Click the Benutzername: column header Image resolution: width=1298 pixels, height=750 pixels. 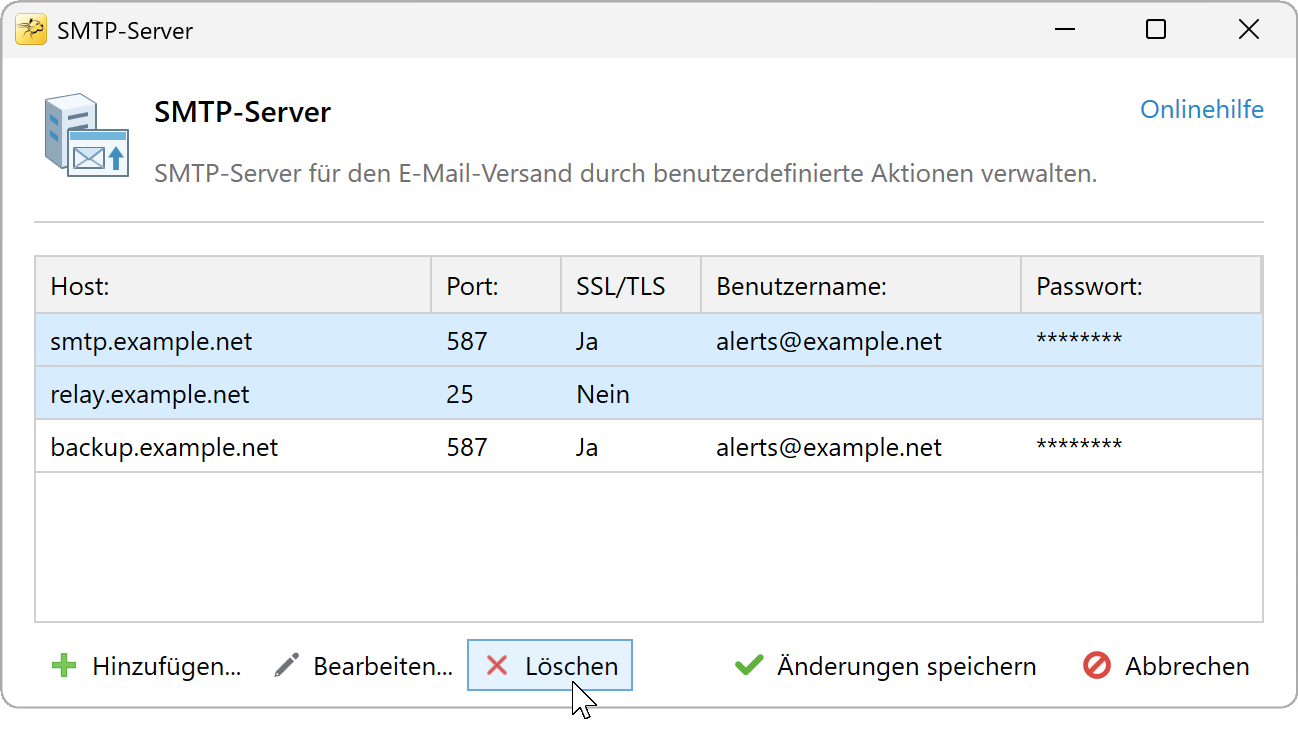coord(861,286)
